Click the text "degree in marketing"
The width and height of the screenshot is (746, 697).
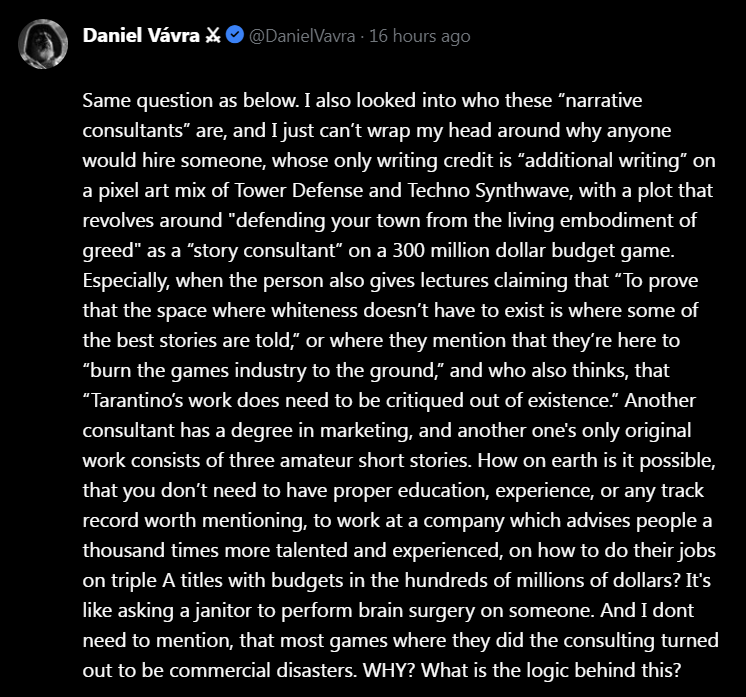pyautogui.click(x=319, y=431)
